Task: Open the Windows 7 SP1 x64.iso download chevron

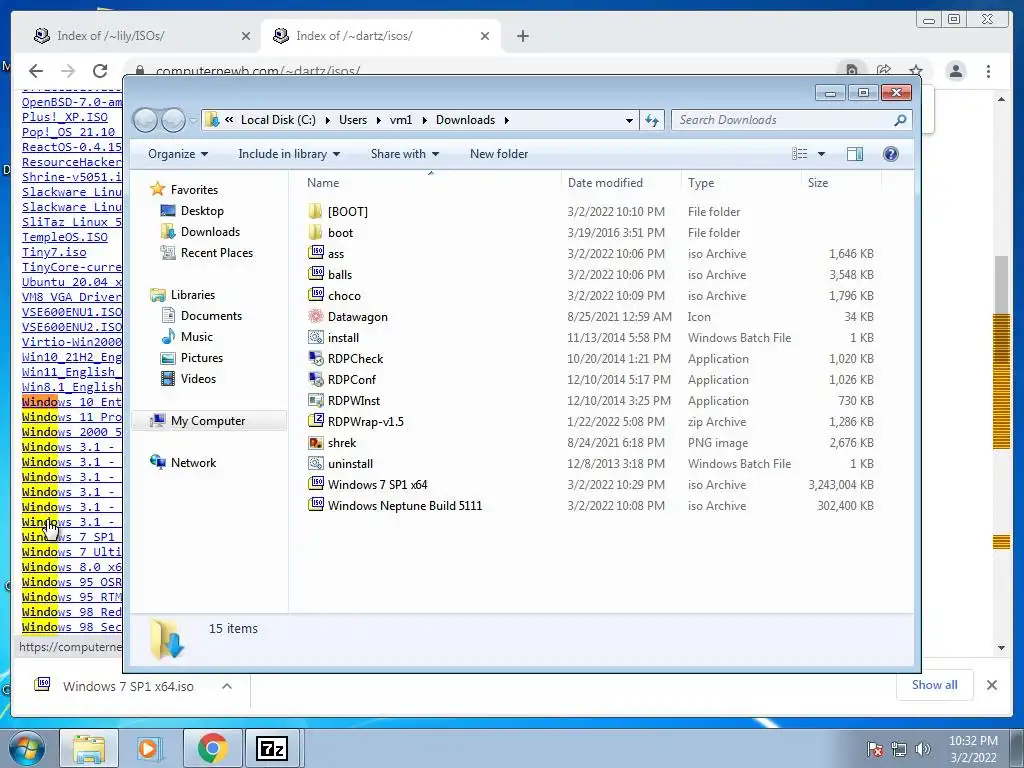Action: [227, 686]
